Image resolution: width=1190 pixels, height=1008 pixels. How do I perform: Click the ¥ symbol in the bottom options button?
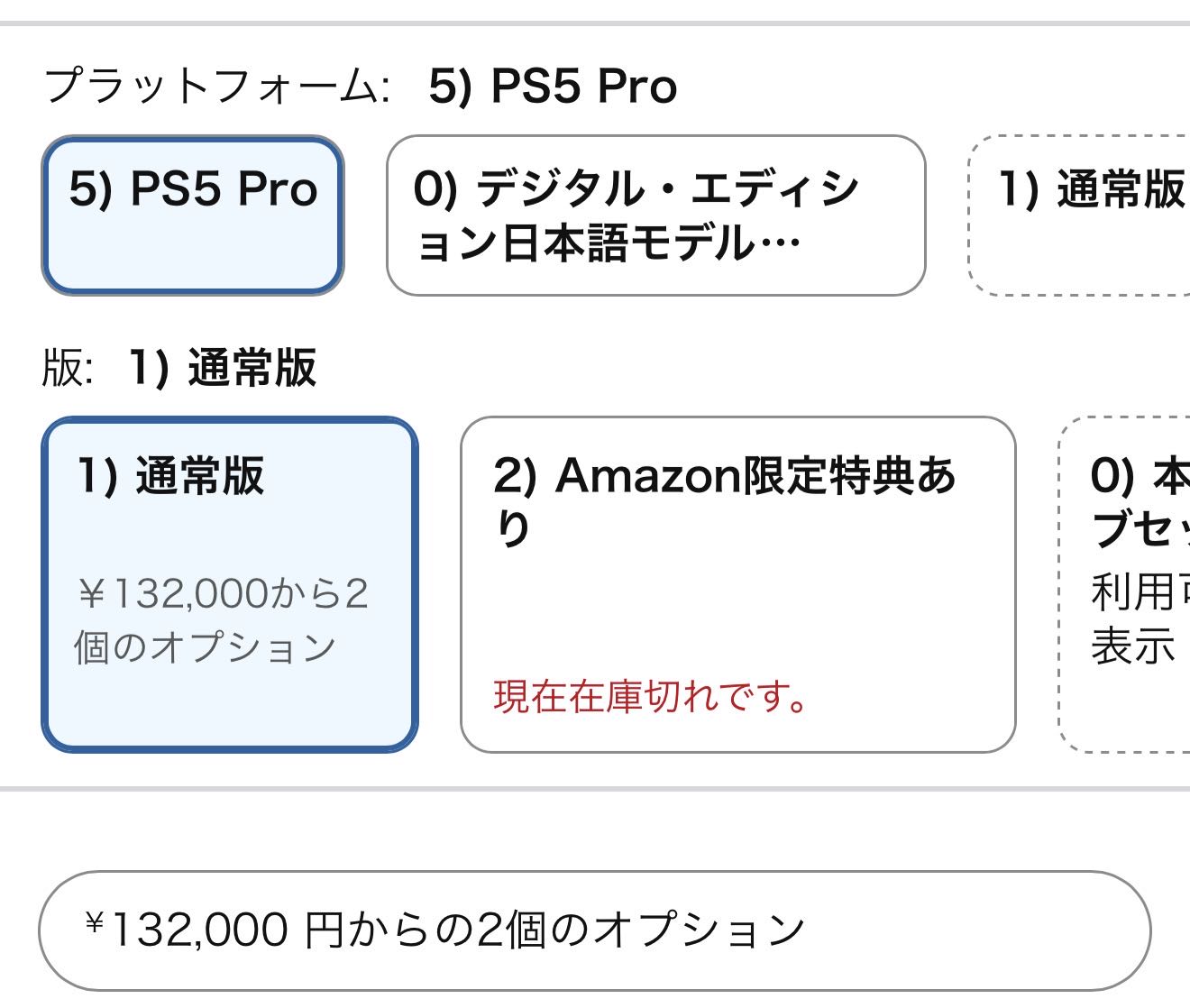tap(95, 923)
